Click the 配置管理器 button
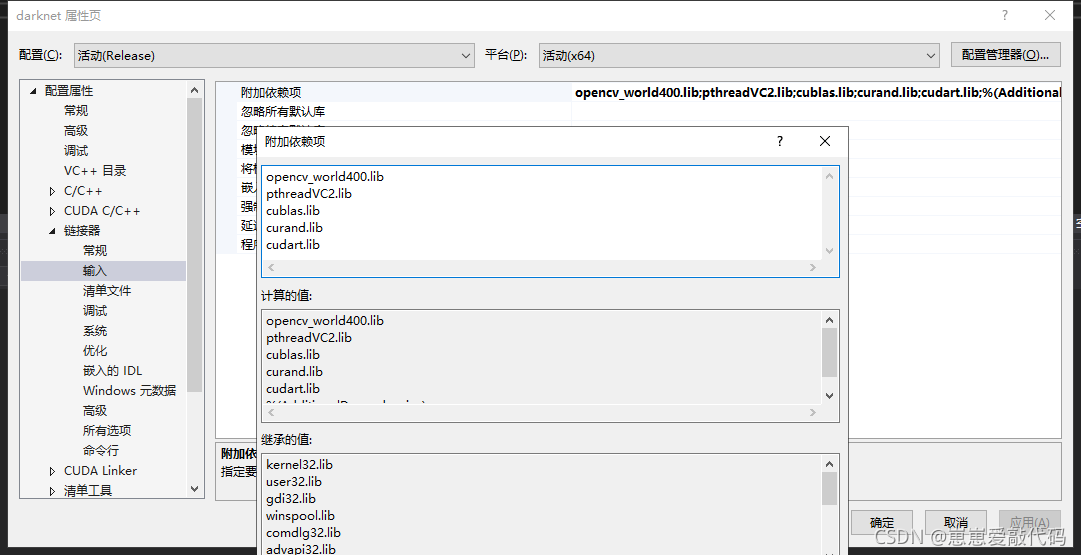This screenshot has height=555, width=1081. pos(1005,55)
